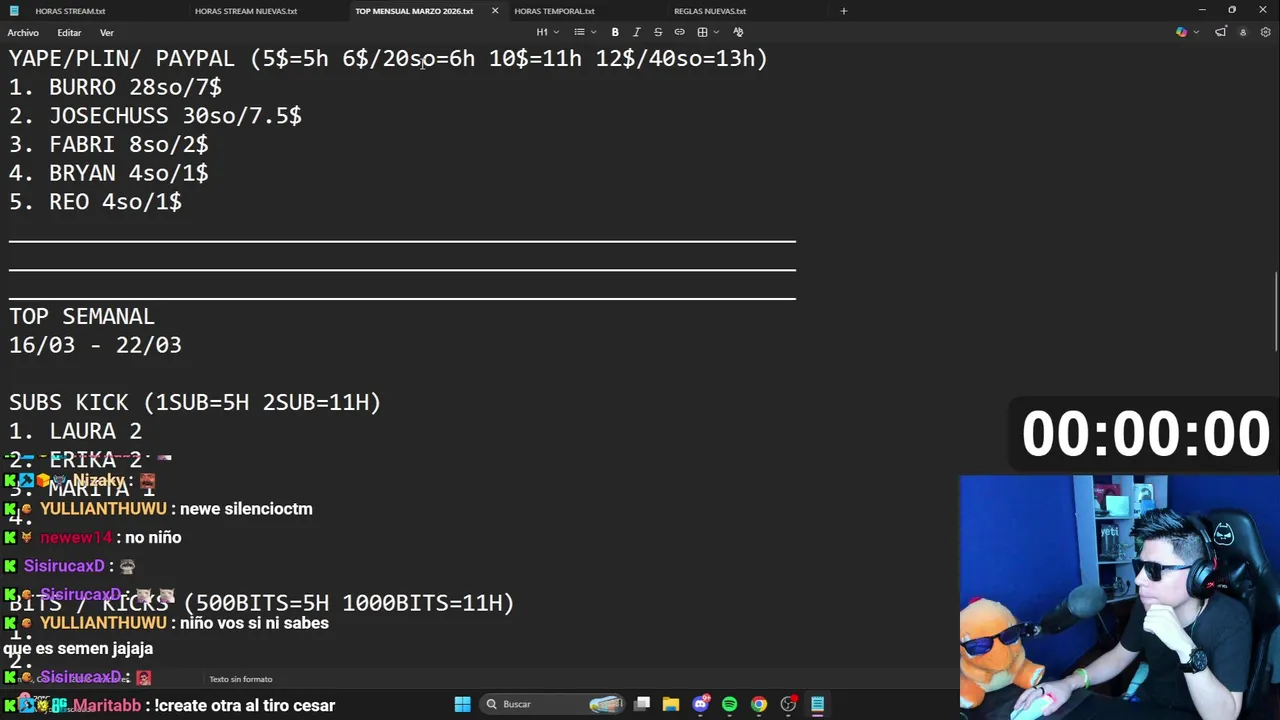
Task: Open Windows Start menu
Action: 462,704
